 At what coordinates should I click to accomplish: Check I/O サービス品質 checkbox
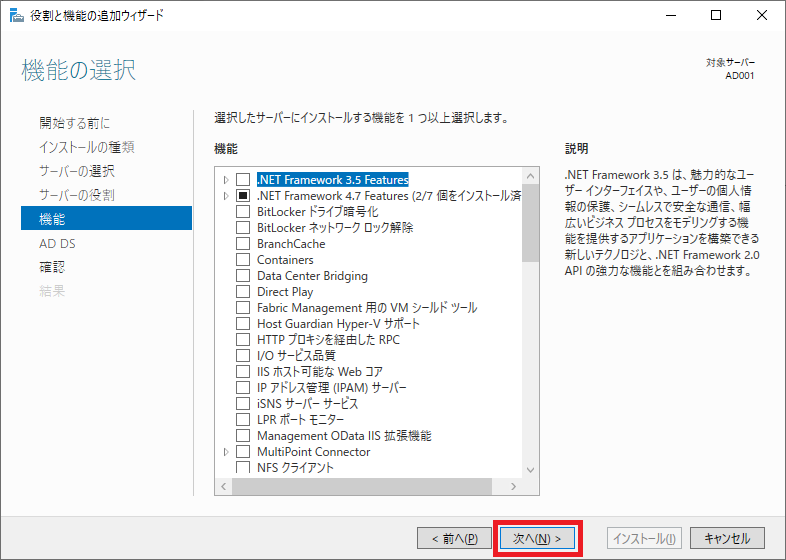point(243,355)
